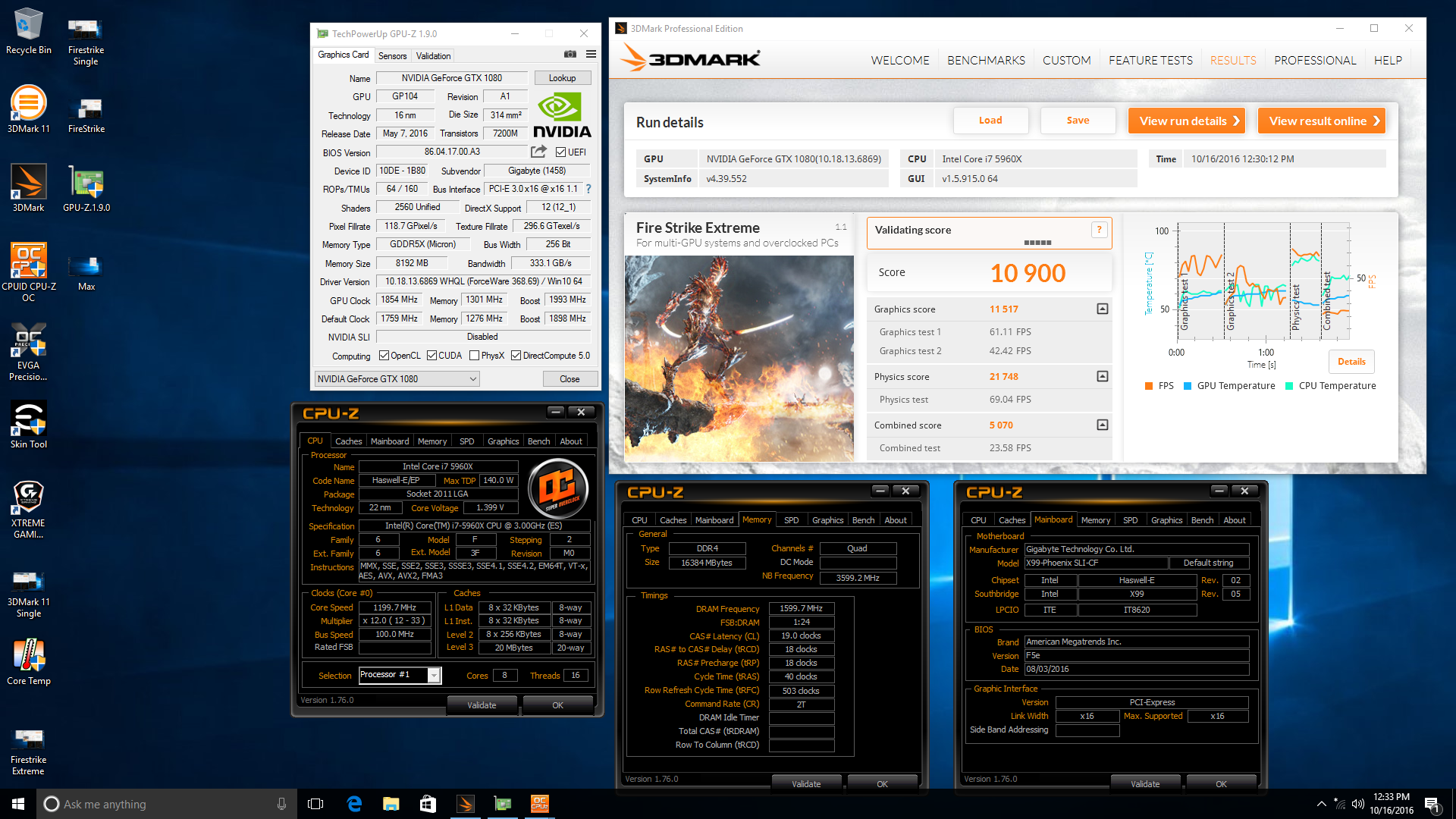Click Windows Start button

[18, 804]
